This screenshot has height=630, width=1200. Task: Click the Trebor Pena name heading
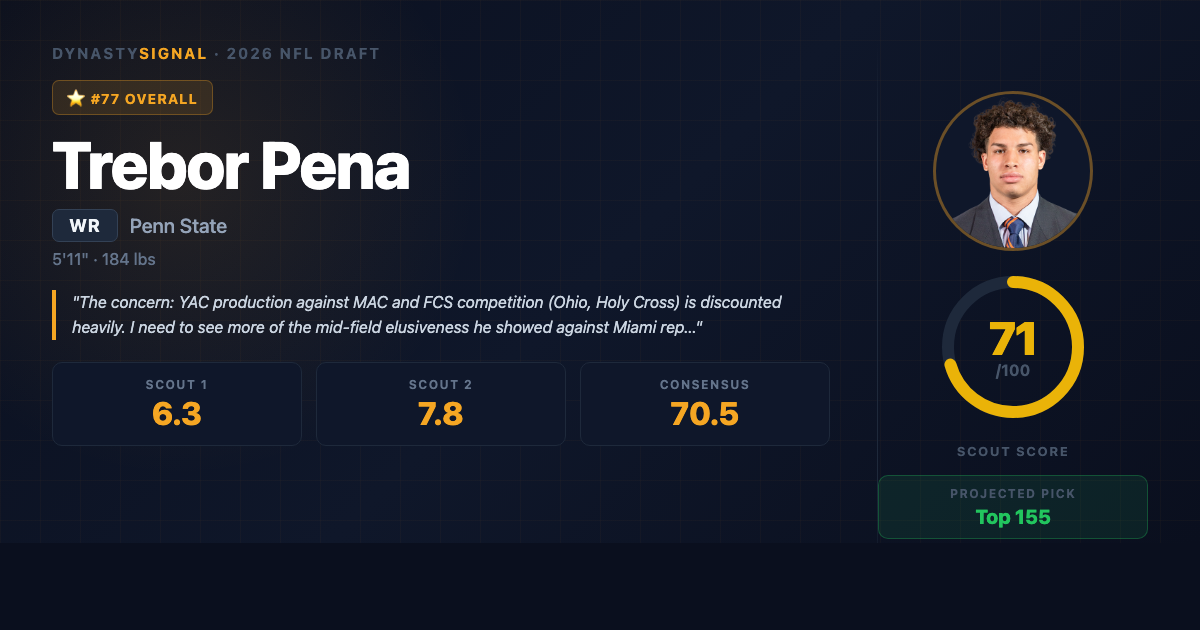pyautogui.click(x=231, y=165)
